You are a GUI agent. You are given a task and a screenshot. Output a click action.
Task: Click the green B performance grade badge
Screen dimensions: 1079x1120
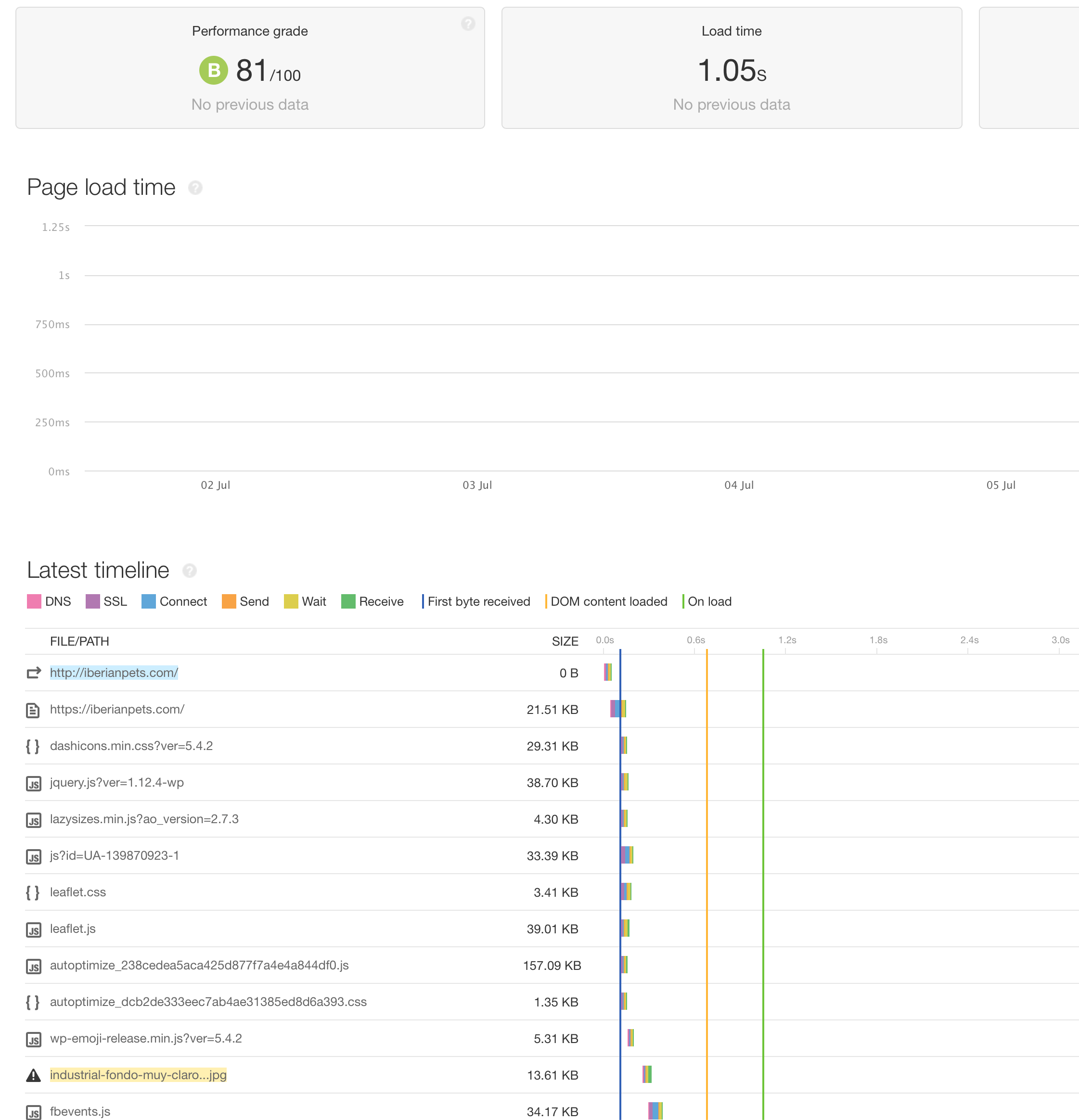[x=214, y=70]
